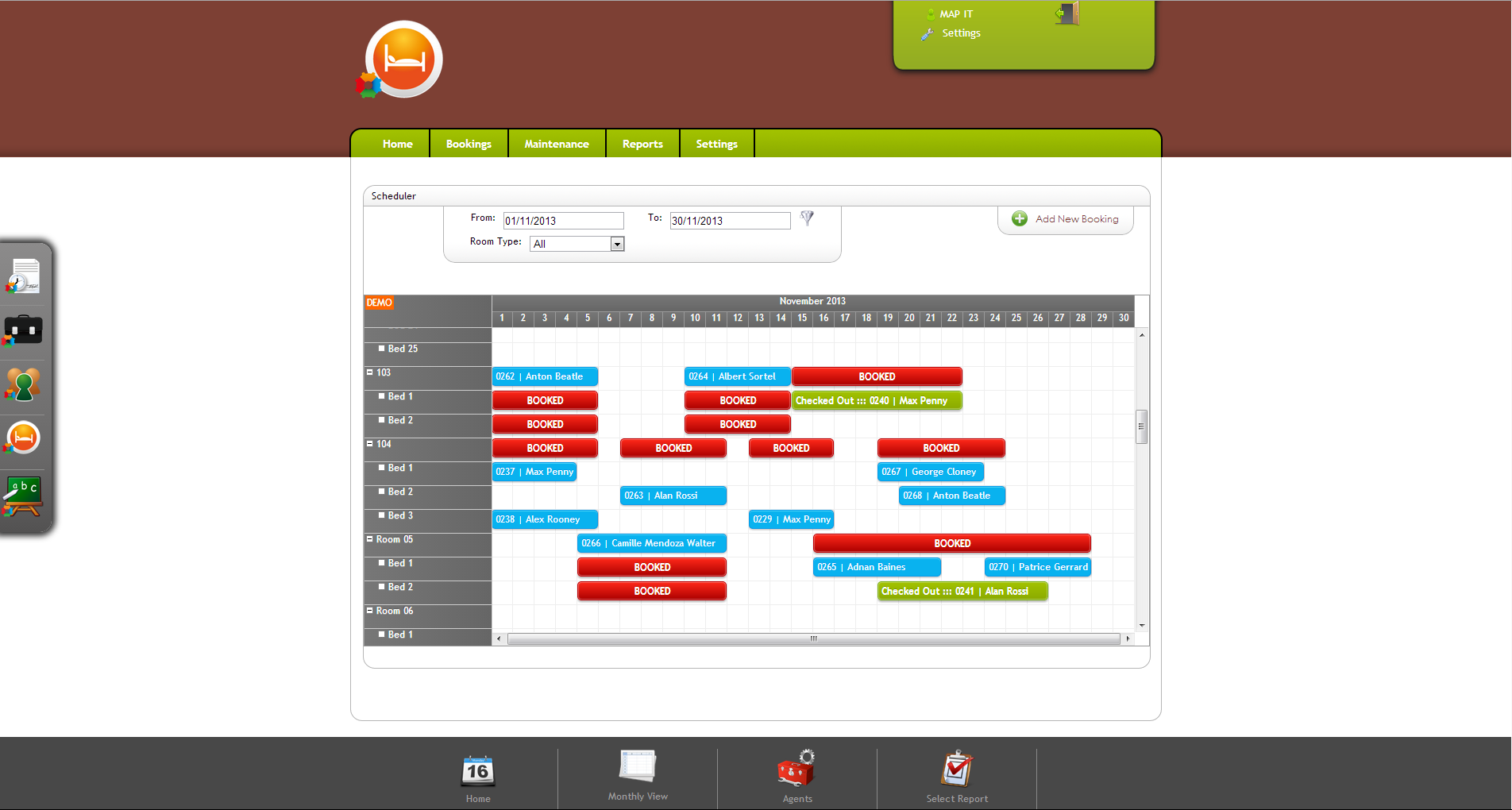The width and height of the screenshot is (1512, 810).
Task: Click the Scheduler panel title
Action: [394, 196]
